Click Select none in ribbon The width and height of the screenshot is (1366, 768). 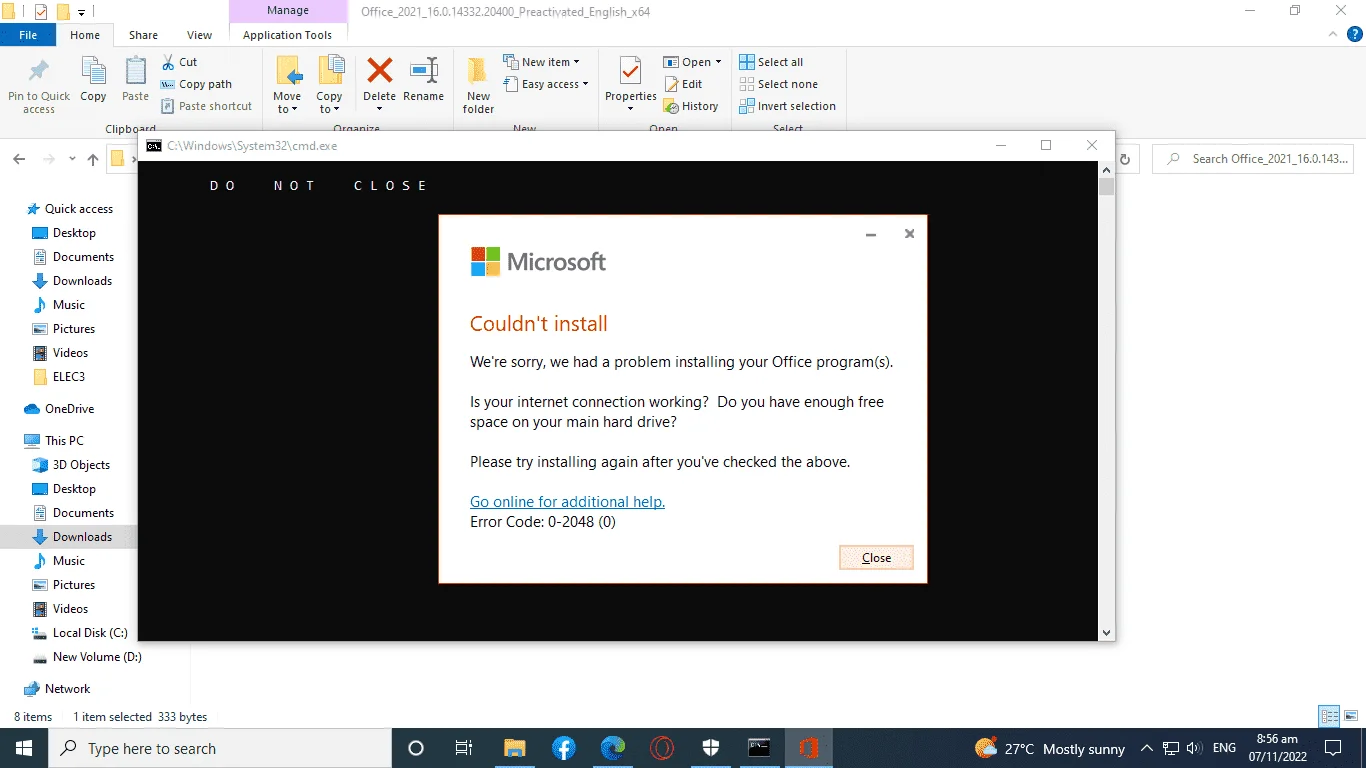(778, 84)
